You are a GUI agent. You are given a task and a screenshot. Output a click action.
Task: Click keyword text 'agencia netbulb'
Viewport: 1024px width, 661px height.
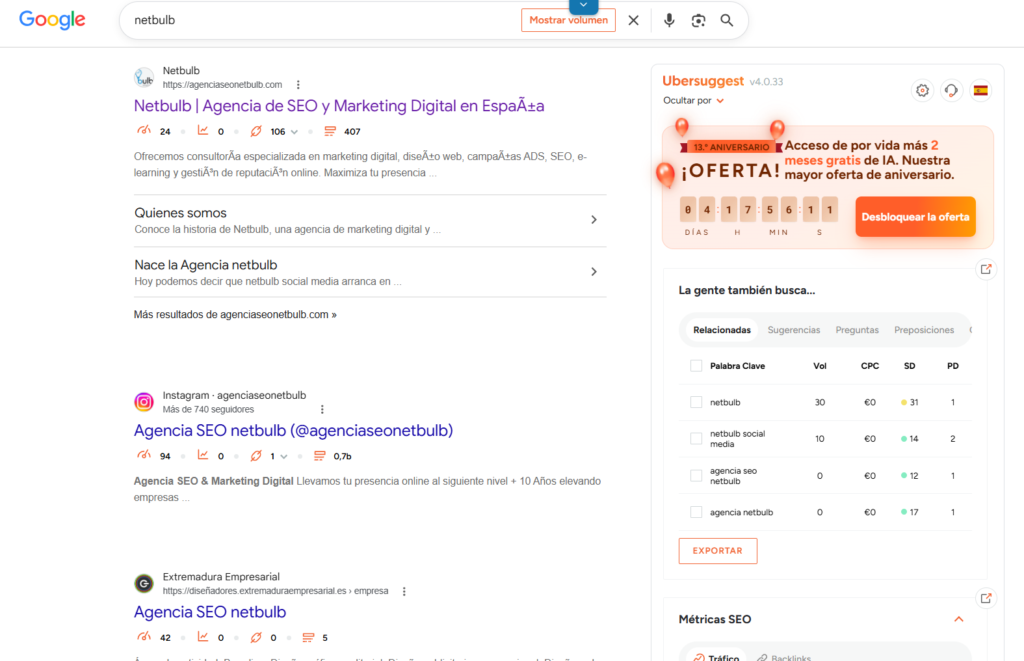pos(741,512)
